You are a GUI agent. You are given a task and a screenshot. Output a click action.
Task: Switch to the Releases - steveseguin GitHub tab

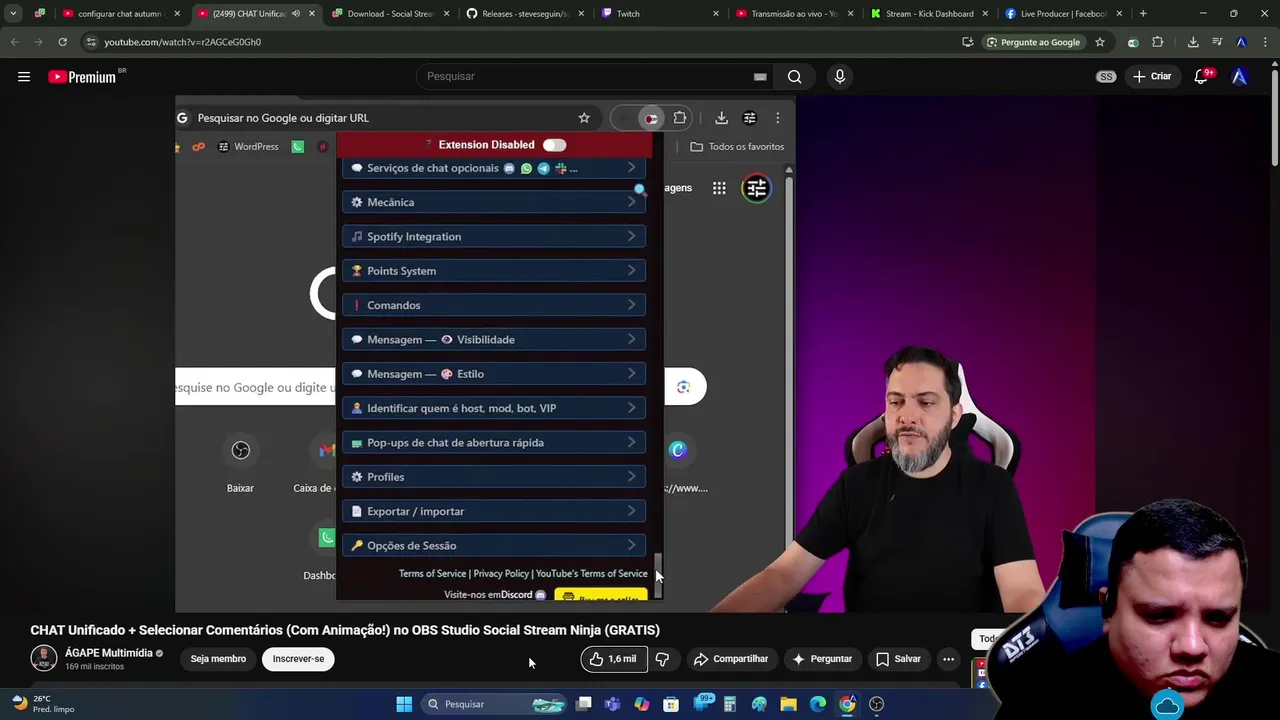[x=524, y=14]
